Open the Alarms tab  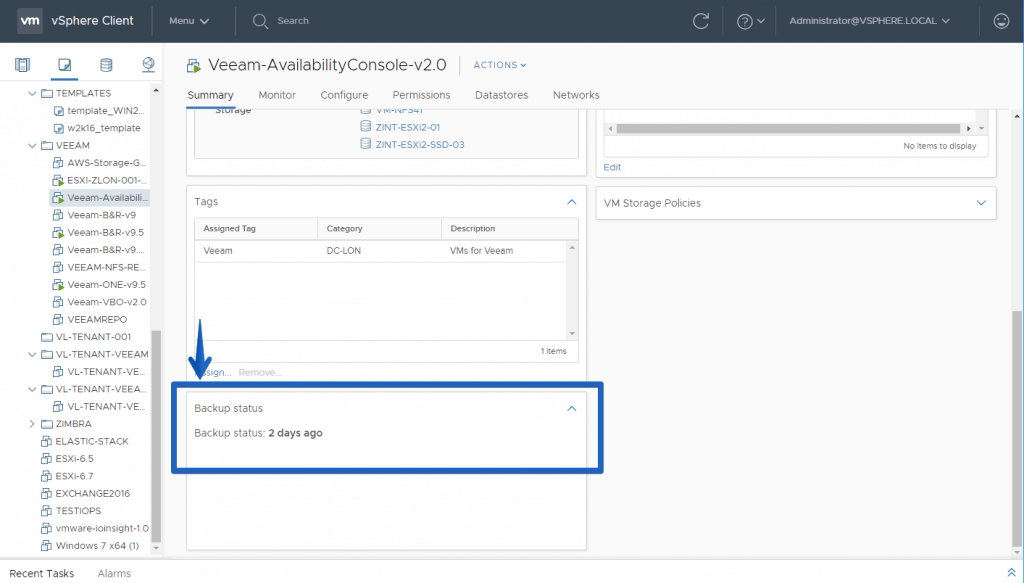(x=114, y=573)
